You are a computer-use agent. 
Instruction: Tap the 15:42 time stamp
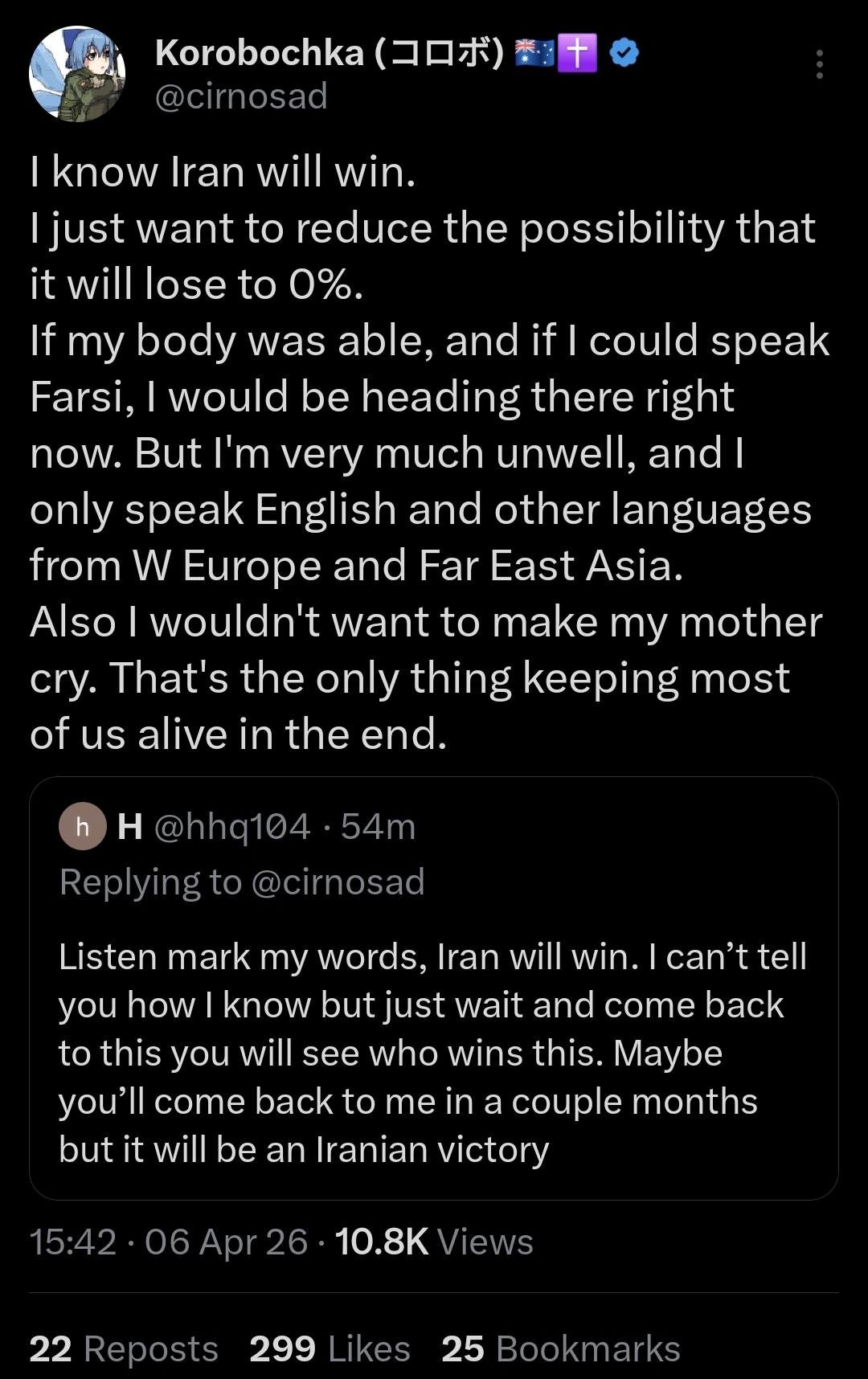coord(73,1242)
